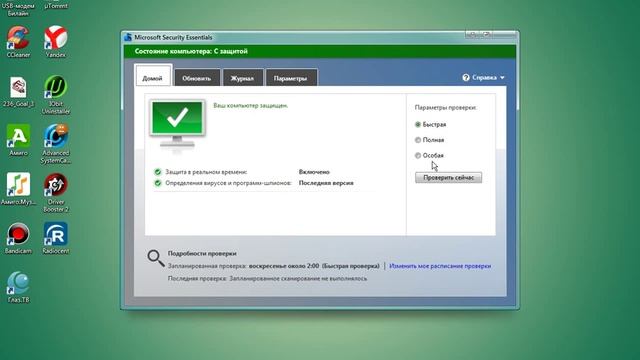Click the Включено status text
The image size is (640, 360).
coord(314,172)
